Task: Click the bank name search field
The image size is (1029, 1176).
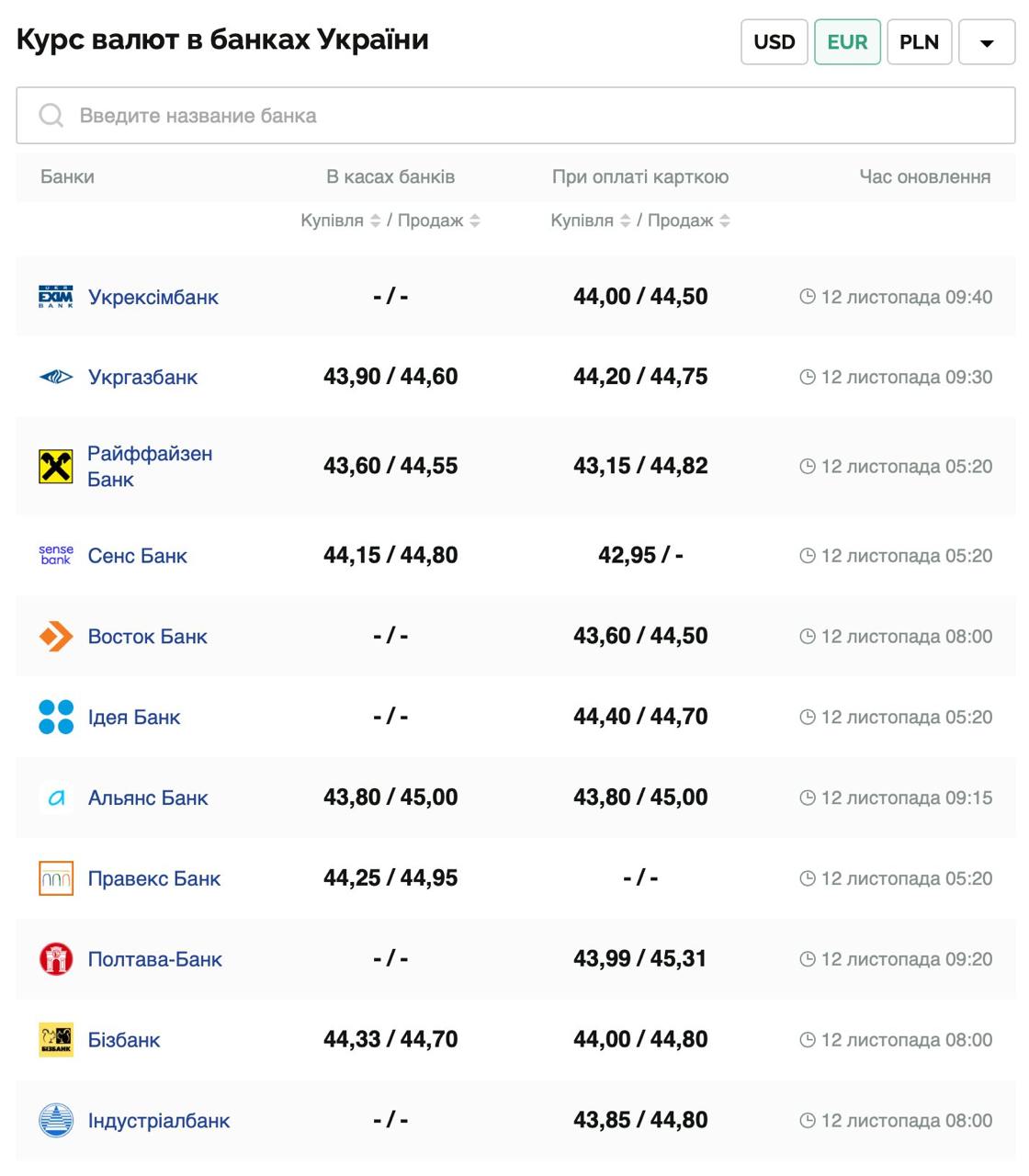Action: coord(514,116)
